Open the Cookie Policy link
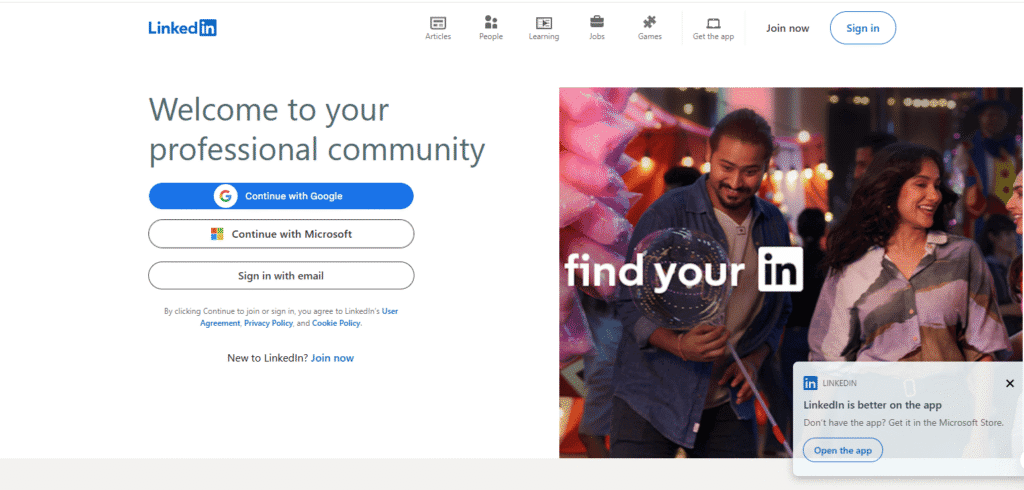Viewport: 1024px width, 490px height. pos(336,323)
